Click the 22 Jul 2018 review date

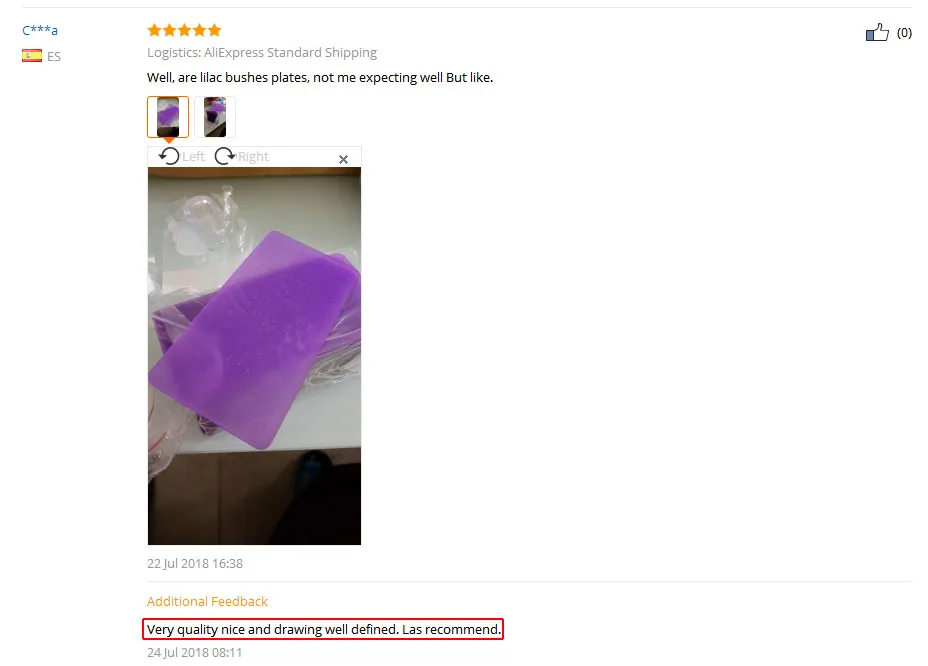[x=195, y=564]
